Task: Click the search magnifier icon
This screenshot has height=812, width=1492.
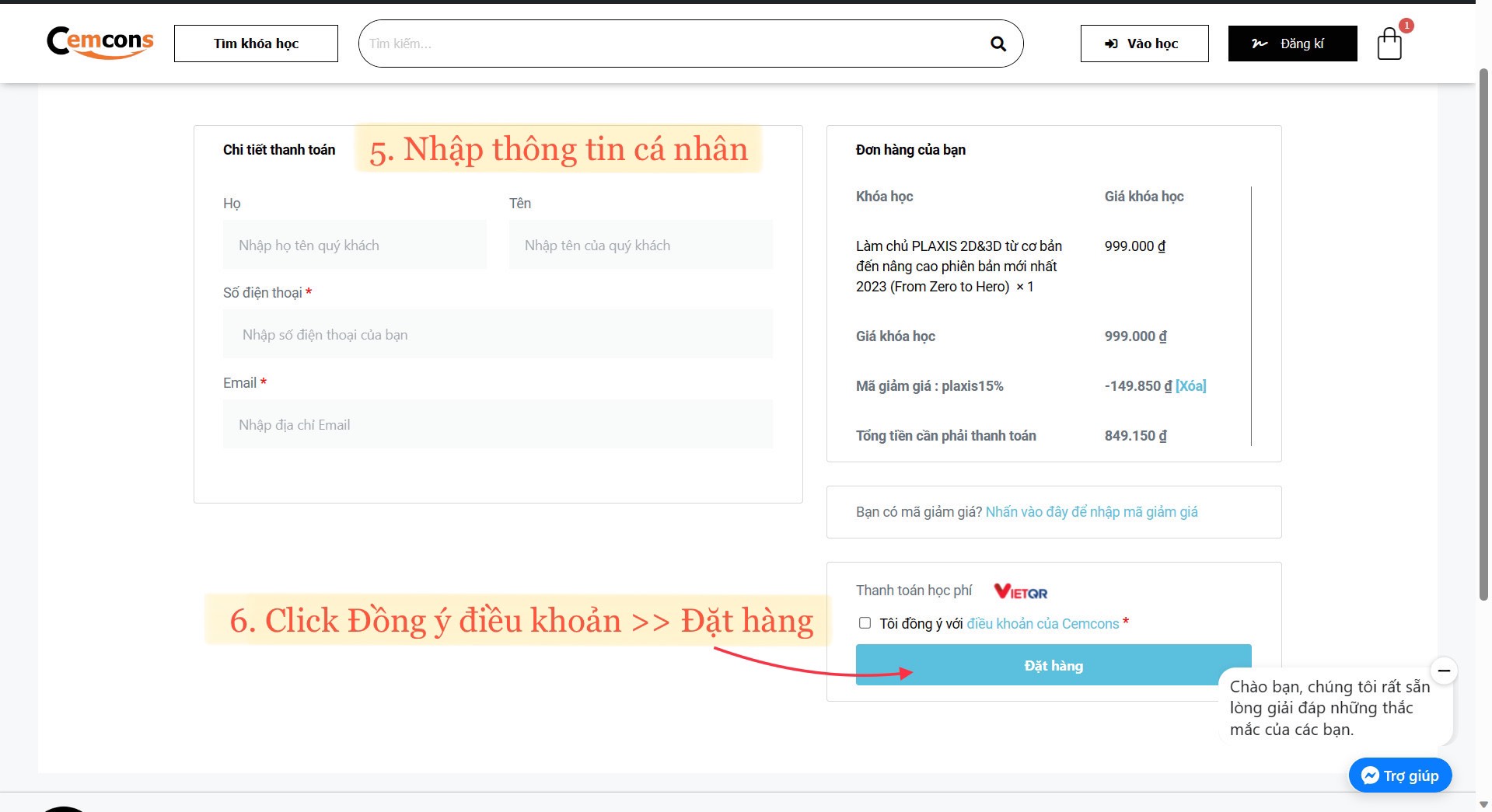Action: pos(998,44)
